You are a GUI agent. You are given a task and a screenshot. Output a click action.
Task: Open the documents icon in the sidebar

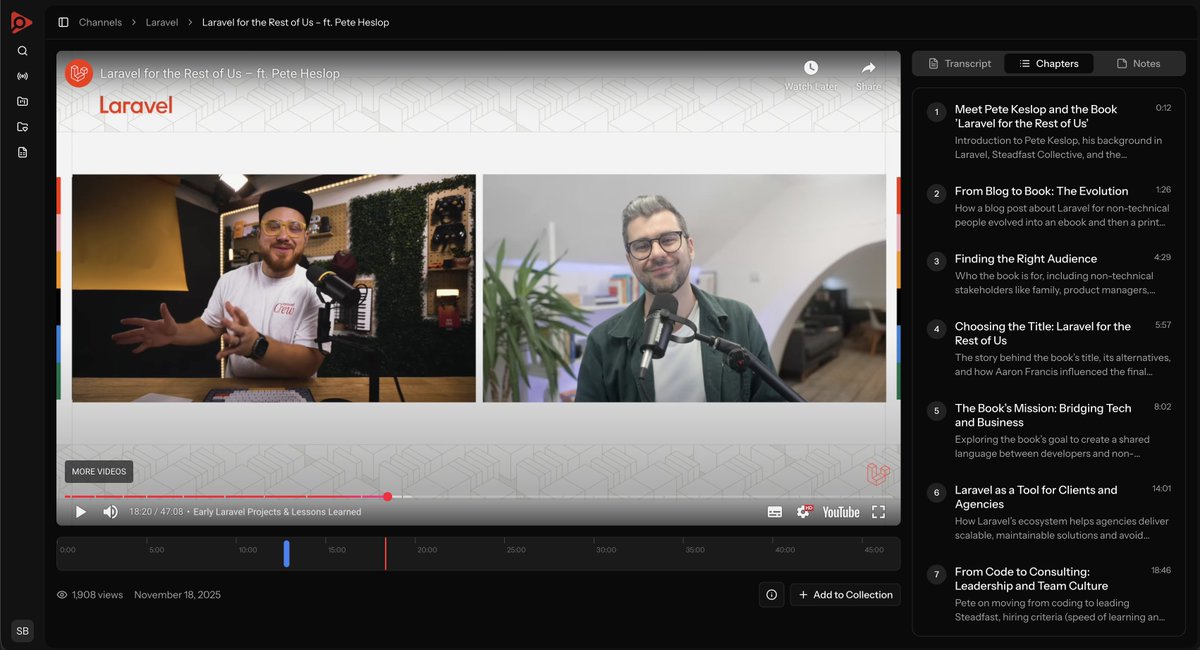[22, 152]
